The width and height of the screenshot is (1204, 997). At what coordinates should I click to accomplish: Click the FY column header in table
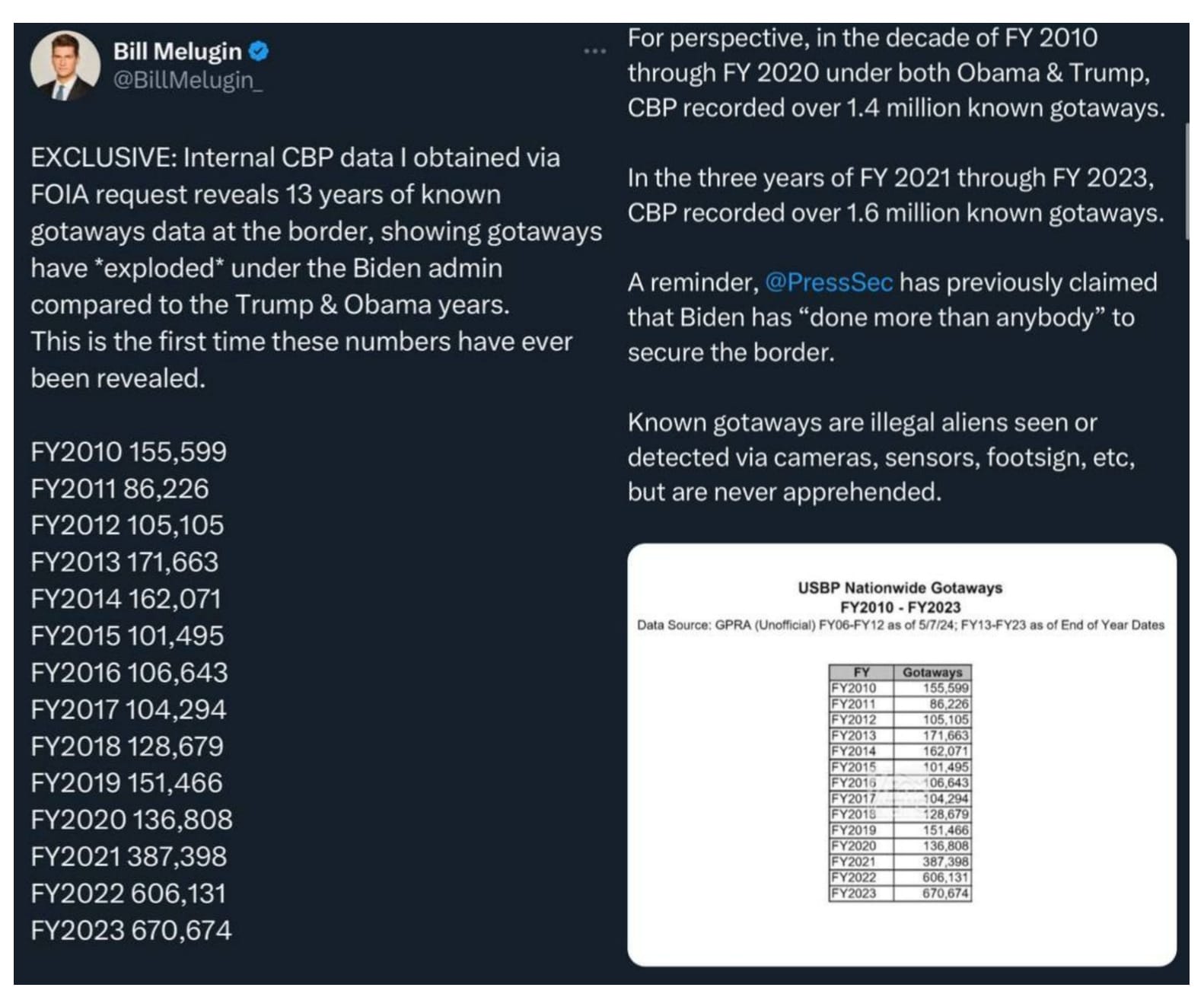point(862,672)
